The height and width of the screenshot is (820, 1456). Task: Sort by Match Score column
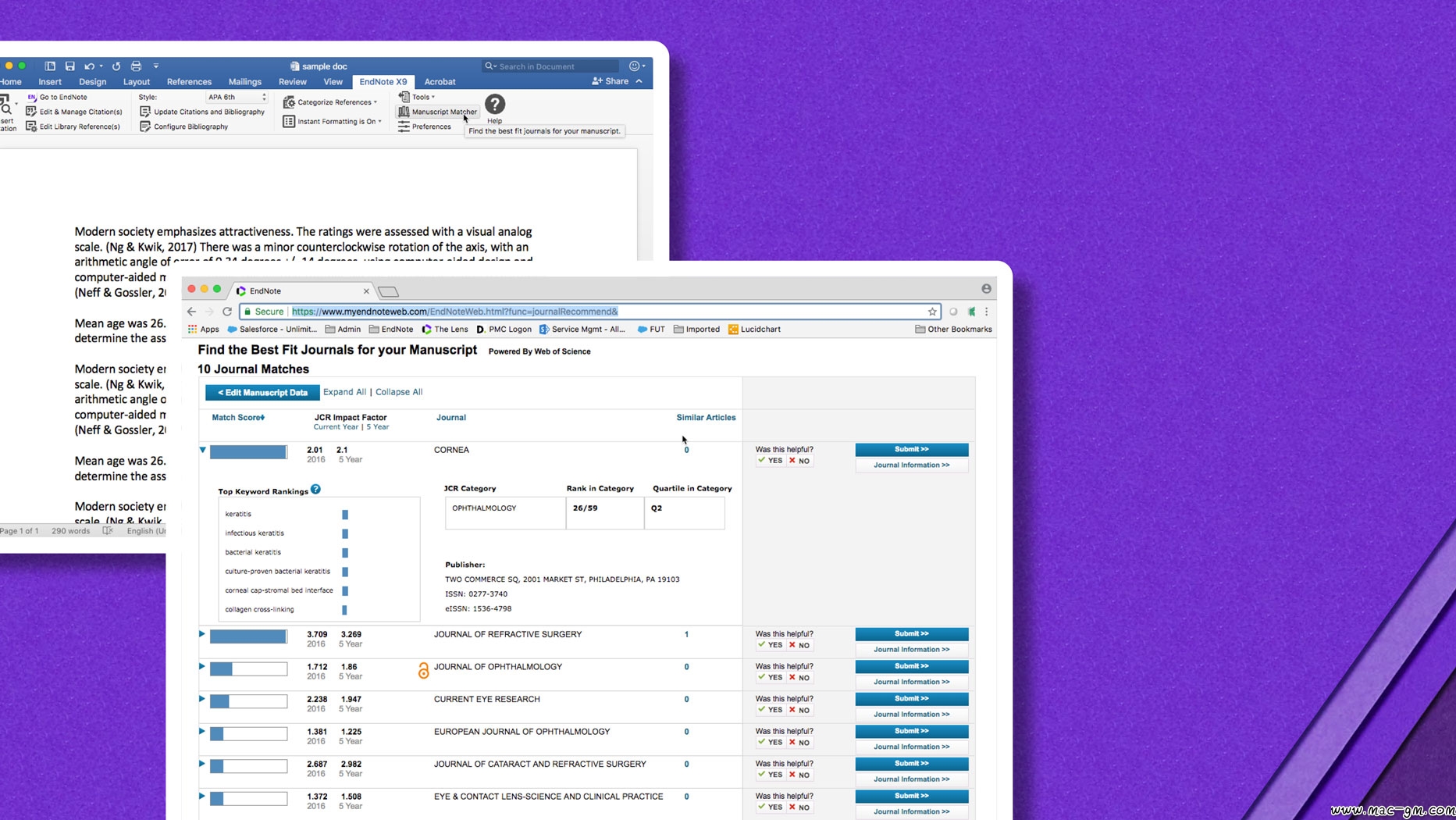[x=238, y=418]
